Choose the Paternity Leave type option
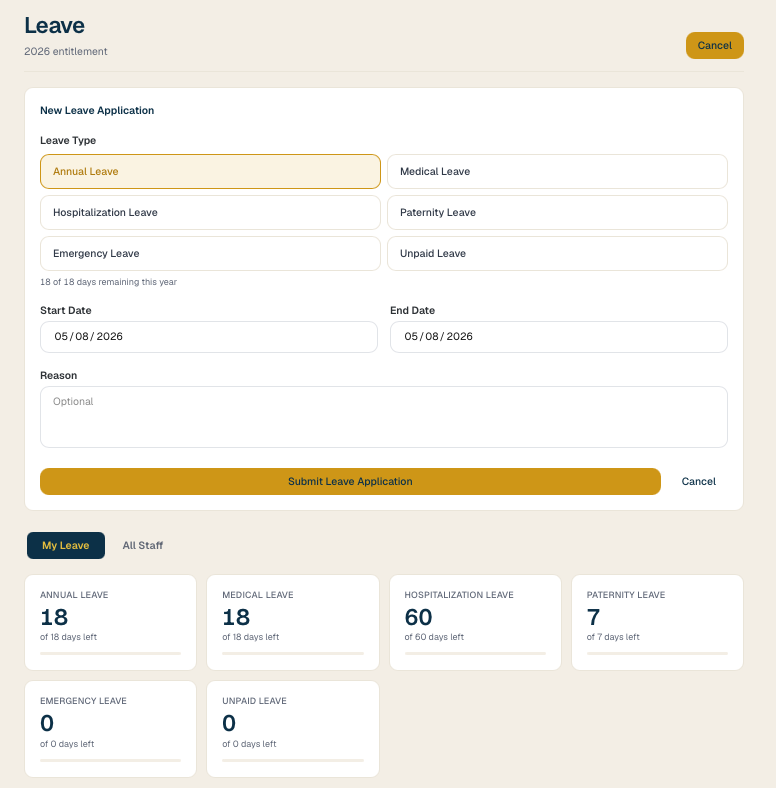 pyautogui.click(x=557, y=213)
